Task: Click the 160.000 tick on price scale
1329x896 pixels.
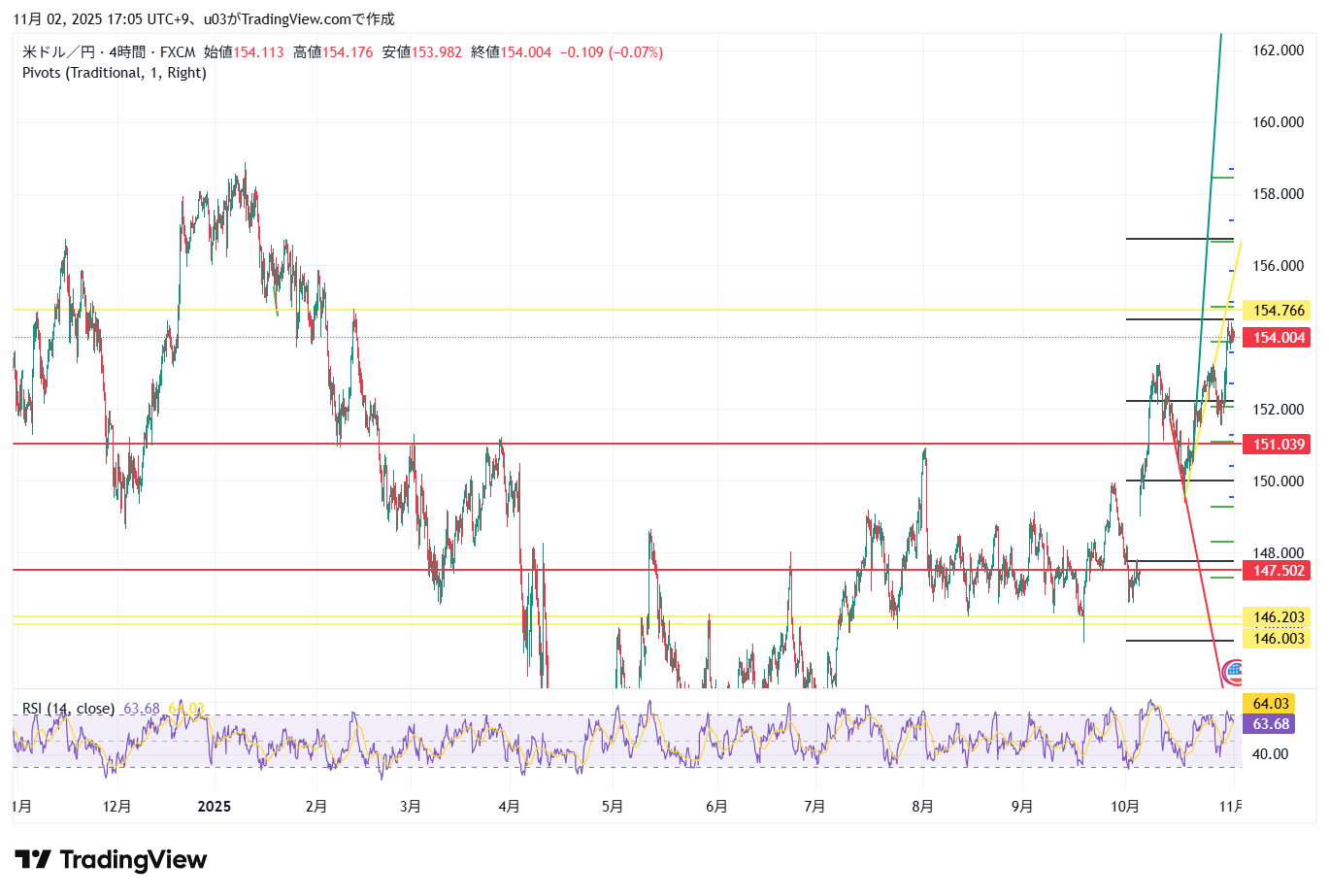Action: (x=1278, y=122)
